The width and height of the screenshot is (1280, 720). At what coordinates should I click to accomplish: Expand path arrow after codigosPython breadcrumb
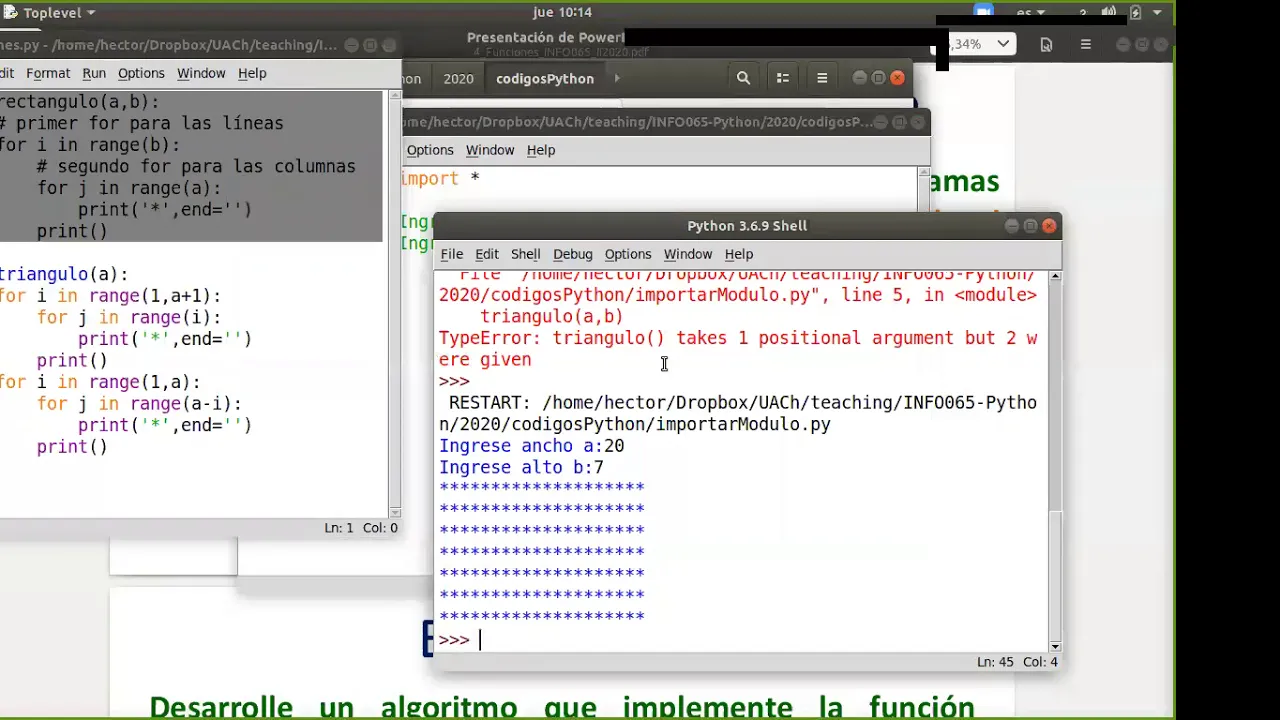[x=616, y=78]
